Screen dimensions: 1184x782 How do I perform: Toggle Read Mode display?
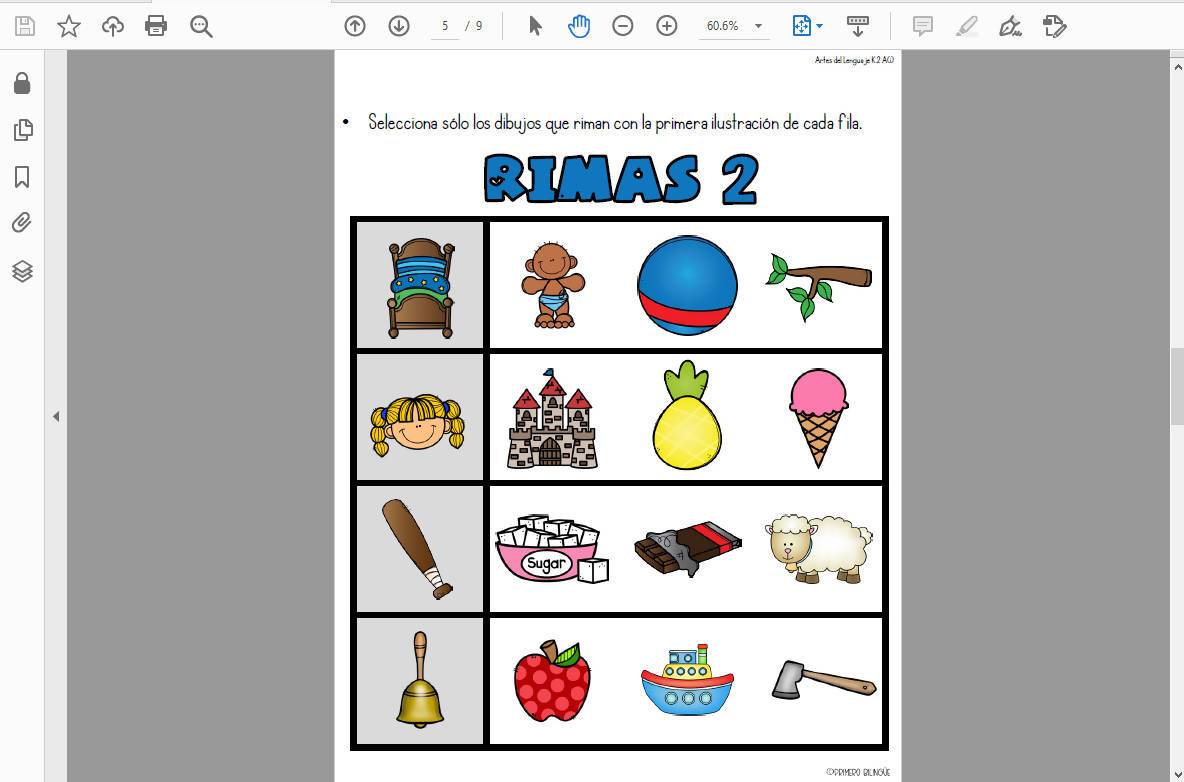point(858,26)
